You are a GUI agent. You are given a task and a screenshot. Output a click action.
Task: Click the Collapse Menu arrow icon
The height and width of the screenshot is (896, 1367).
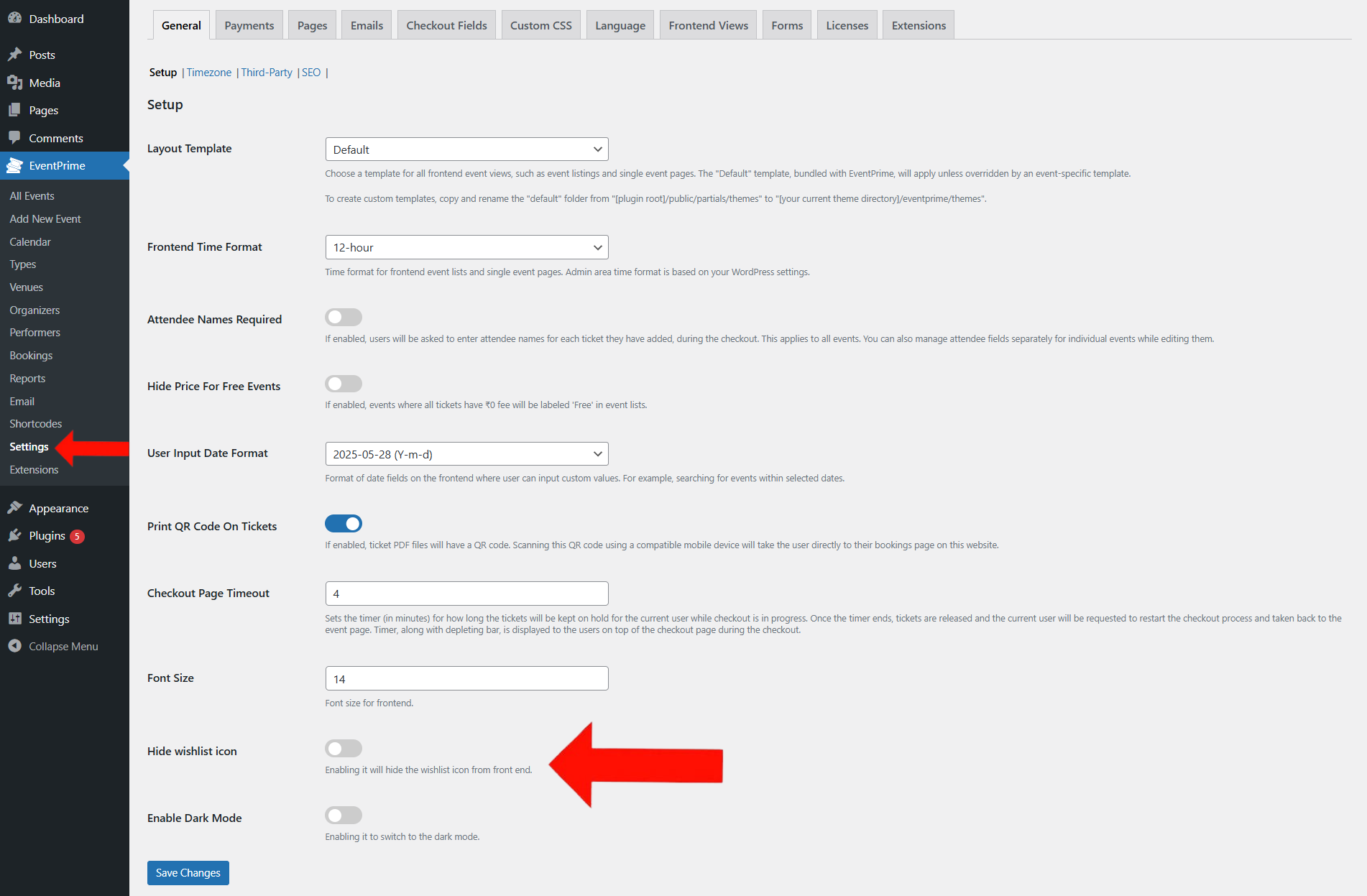point(14,646)
